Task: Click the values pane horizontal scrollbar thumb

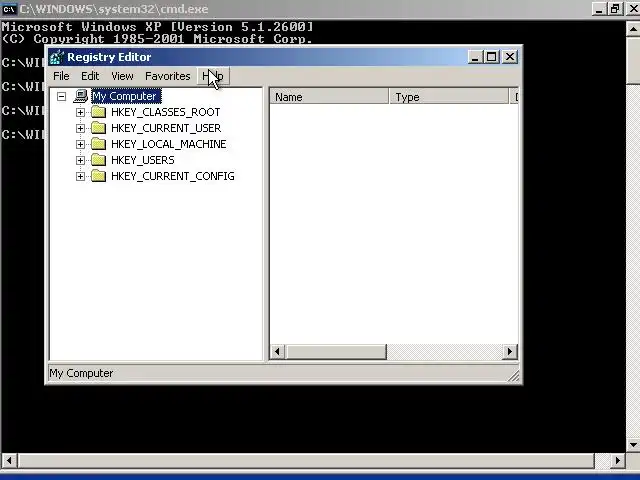Action: (x=336, y=351)
